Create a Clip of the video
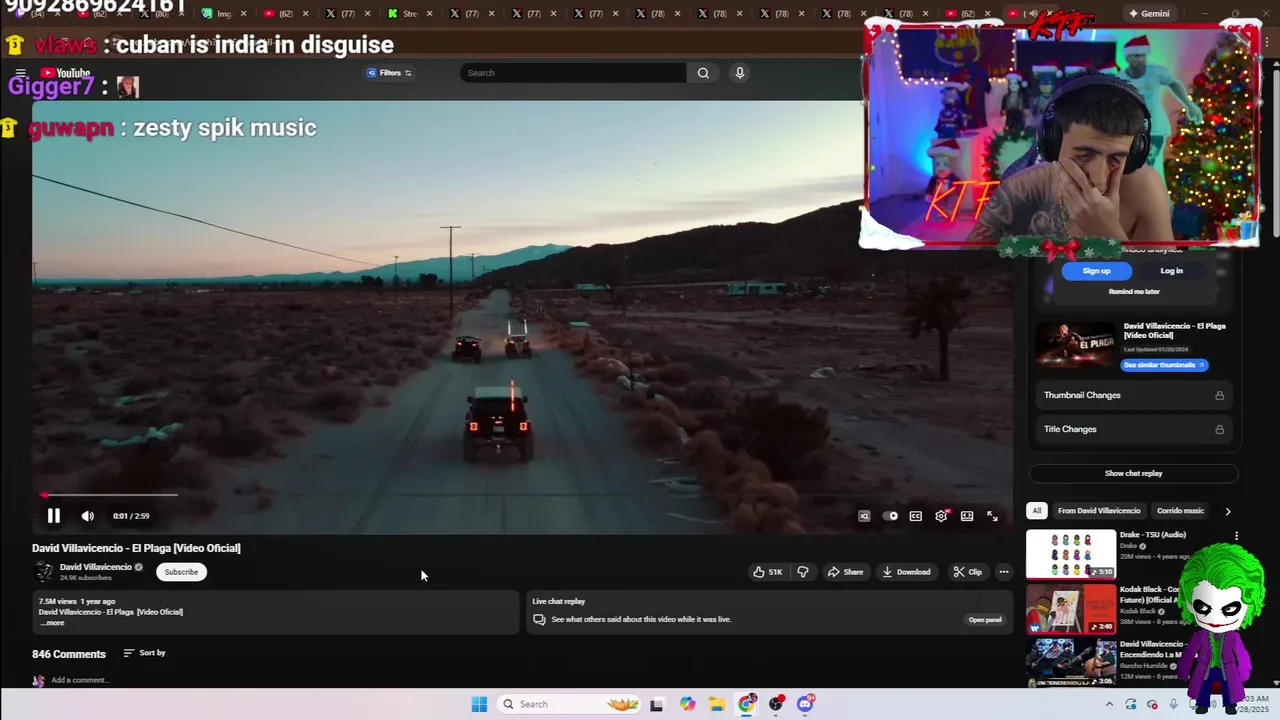This screenshot has width=1280, height=720. pyautogui.click(x=968, y=572)
